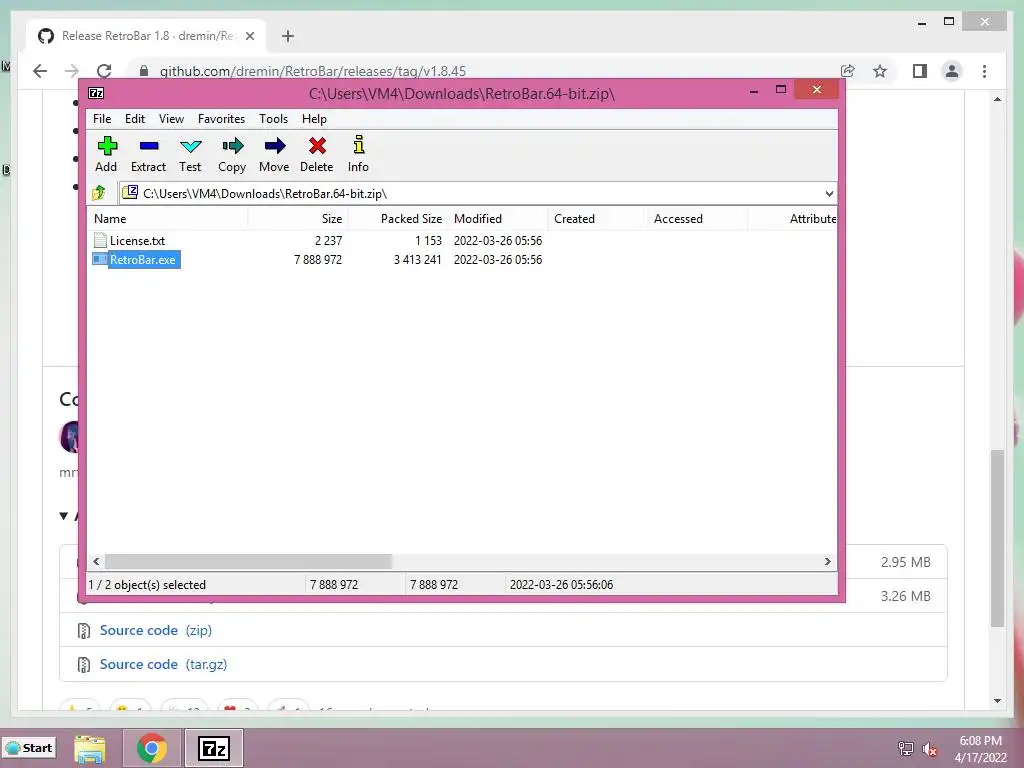
Task: Sort by the Accessed column header
Action: (x=697, y=219)
